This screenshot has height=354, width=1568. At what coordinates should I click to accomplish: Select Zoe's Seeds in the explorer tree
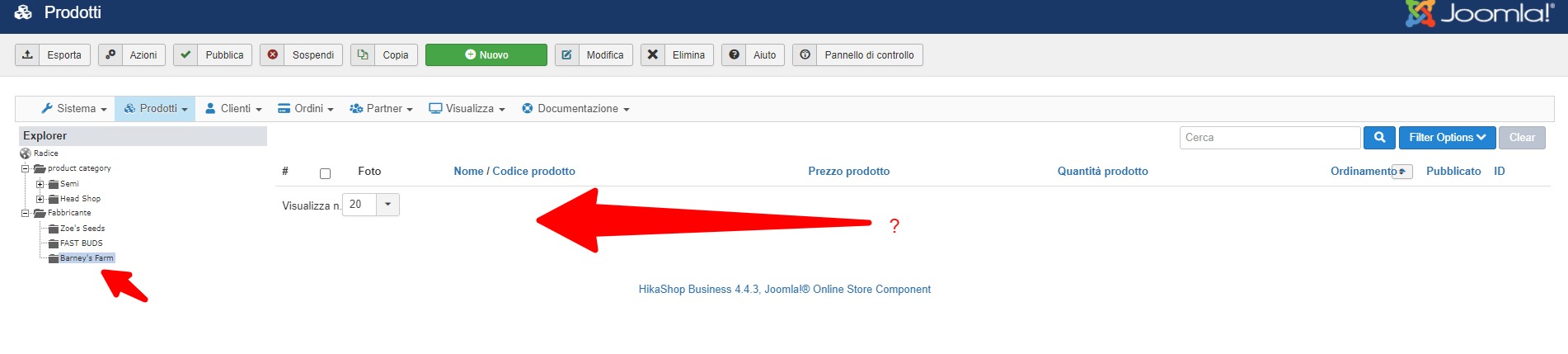[x=82, y=229]
